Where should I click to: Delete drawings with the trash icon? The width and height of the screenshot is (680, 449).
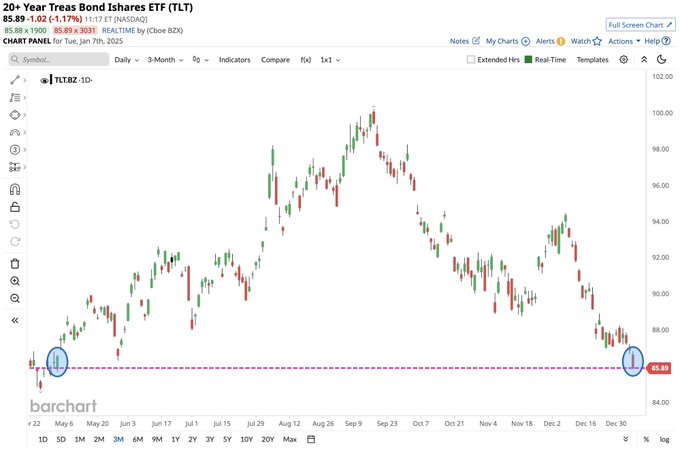tap(15, 264)
